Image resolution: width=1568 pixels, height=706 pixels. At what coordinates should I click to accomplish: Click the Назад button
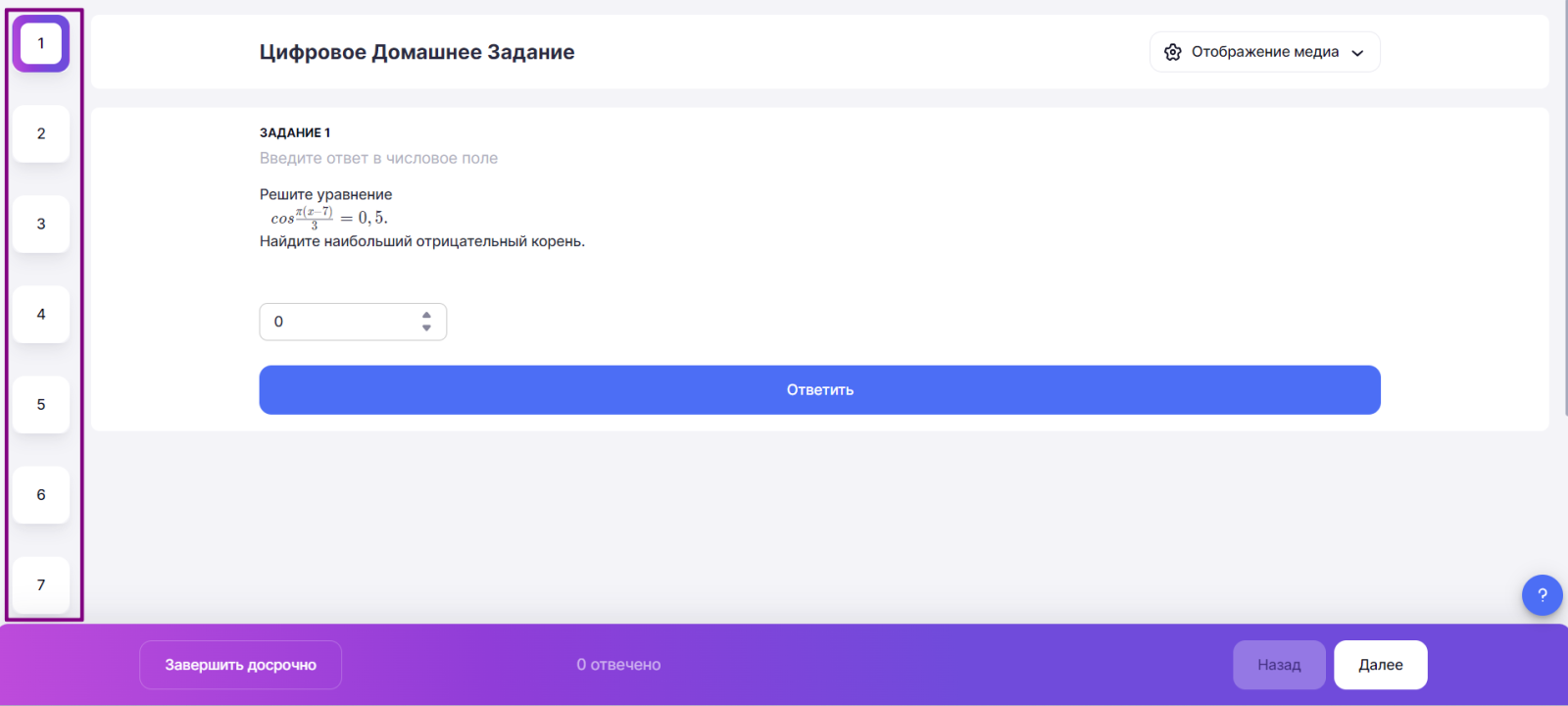pyautogui.click(x=1279, y=665)
